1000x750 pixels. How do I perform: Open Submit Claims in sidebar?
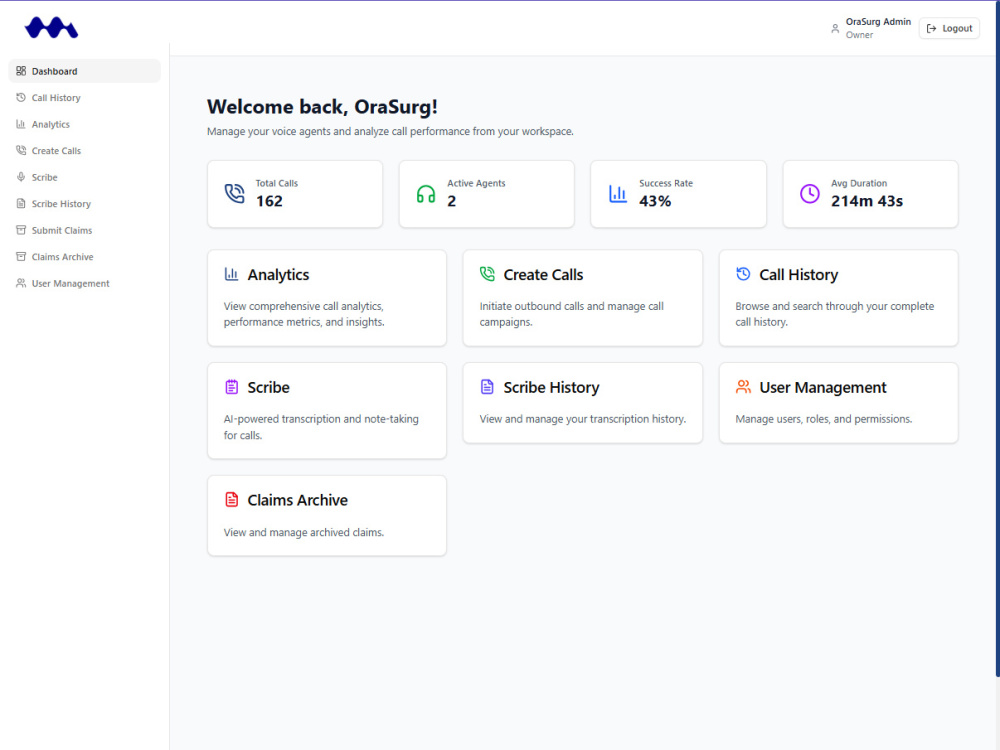coord(84,230)
